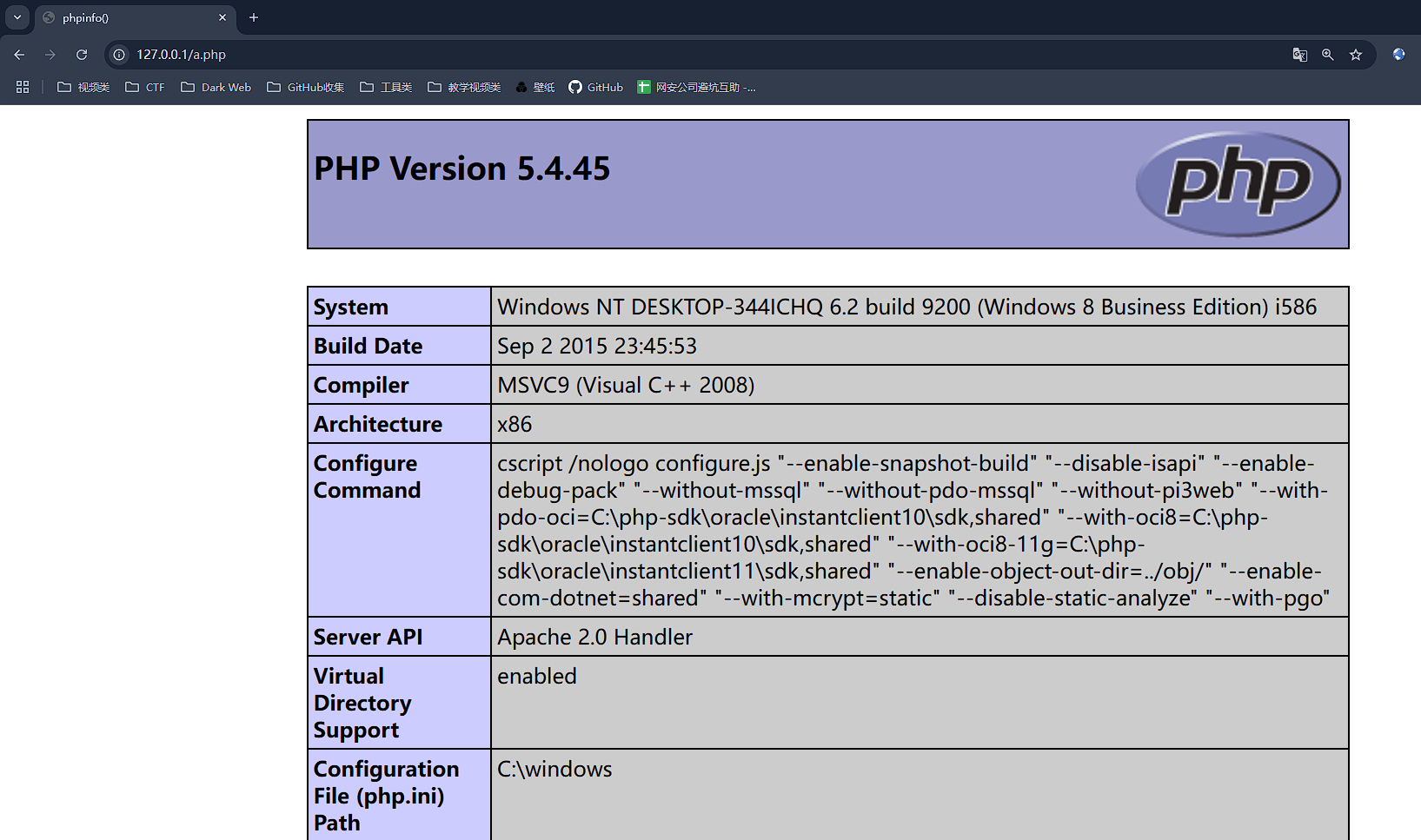Screen dimensions: 1421x840
Task: Open the 工具类 bookmark folder
Action: 386,87
